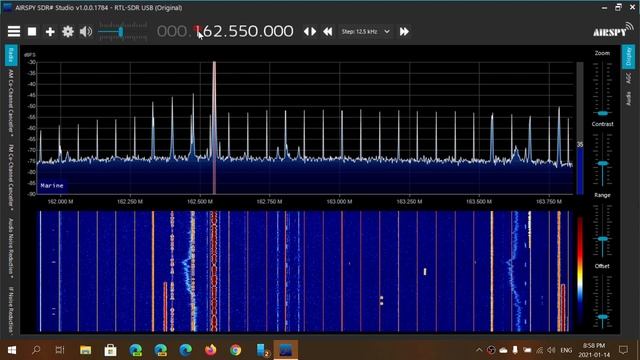Screen dimensions: 640x360
Task: Open the FM Co-Channel Canceller side panel
Action: click(x=11, y=177)
